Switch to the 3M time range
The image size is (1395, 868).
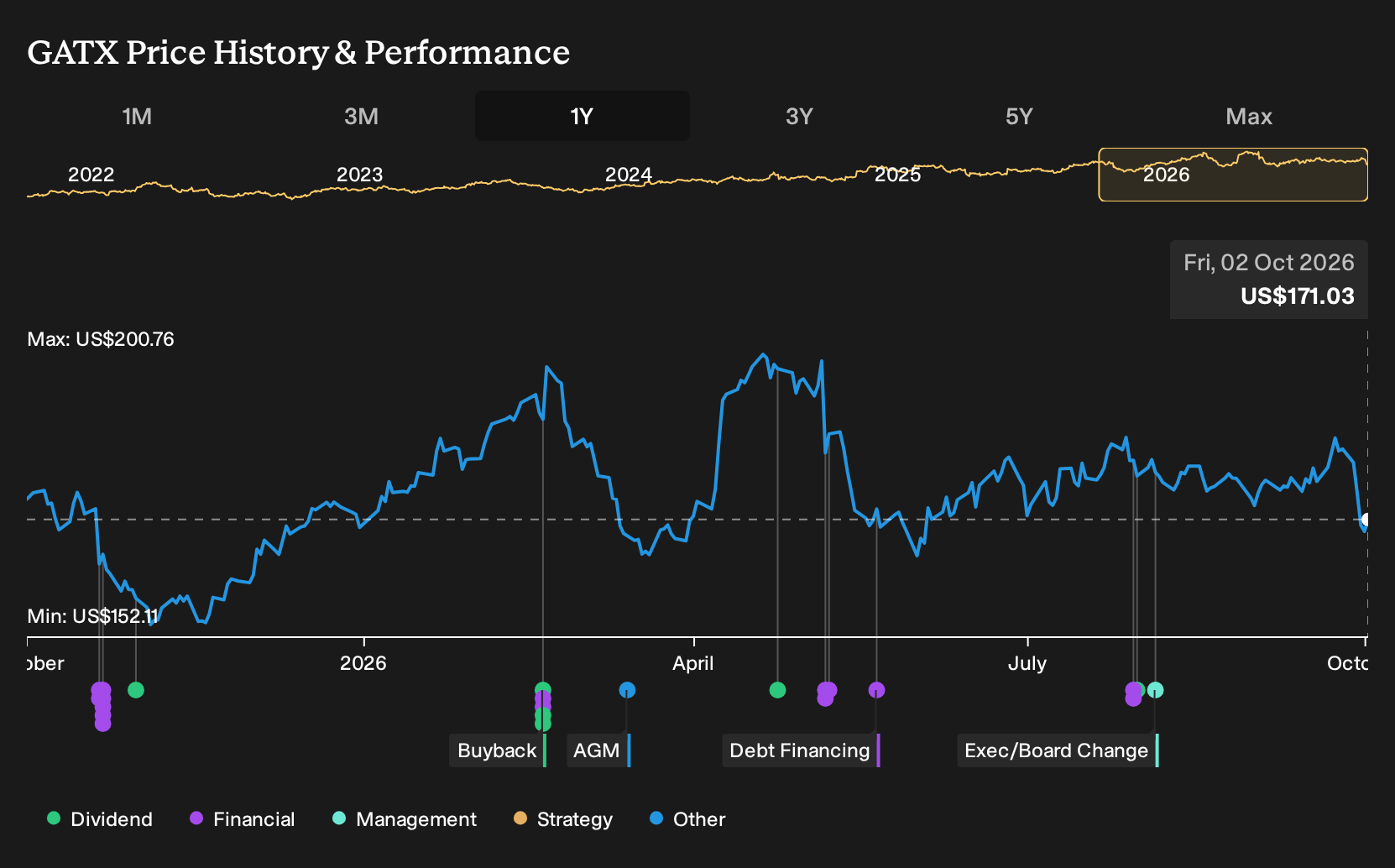pyautogui.click(x=362, y=117)
